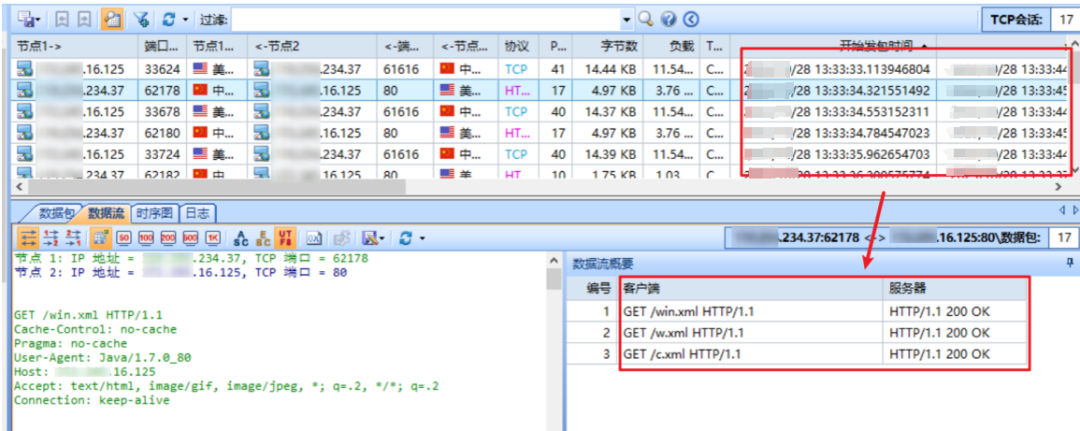
Task: Click the save/export icon in top toolbar
Action: (x=25, y=19)
